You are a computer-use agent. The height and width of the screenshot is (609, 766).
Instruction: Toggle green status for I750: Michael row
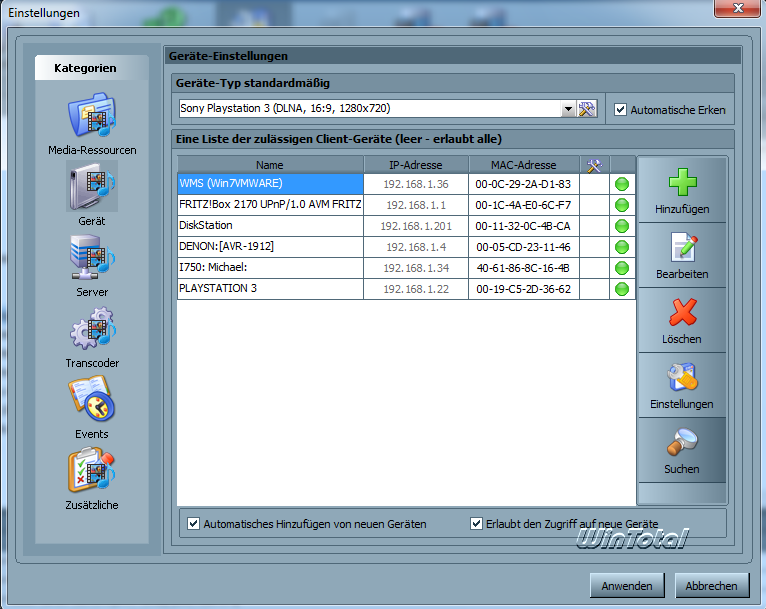[622, 268]
